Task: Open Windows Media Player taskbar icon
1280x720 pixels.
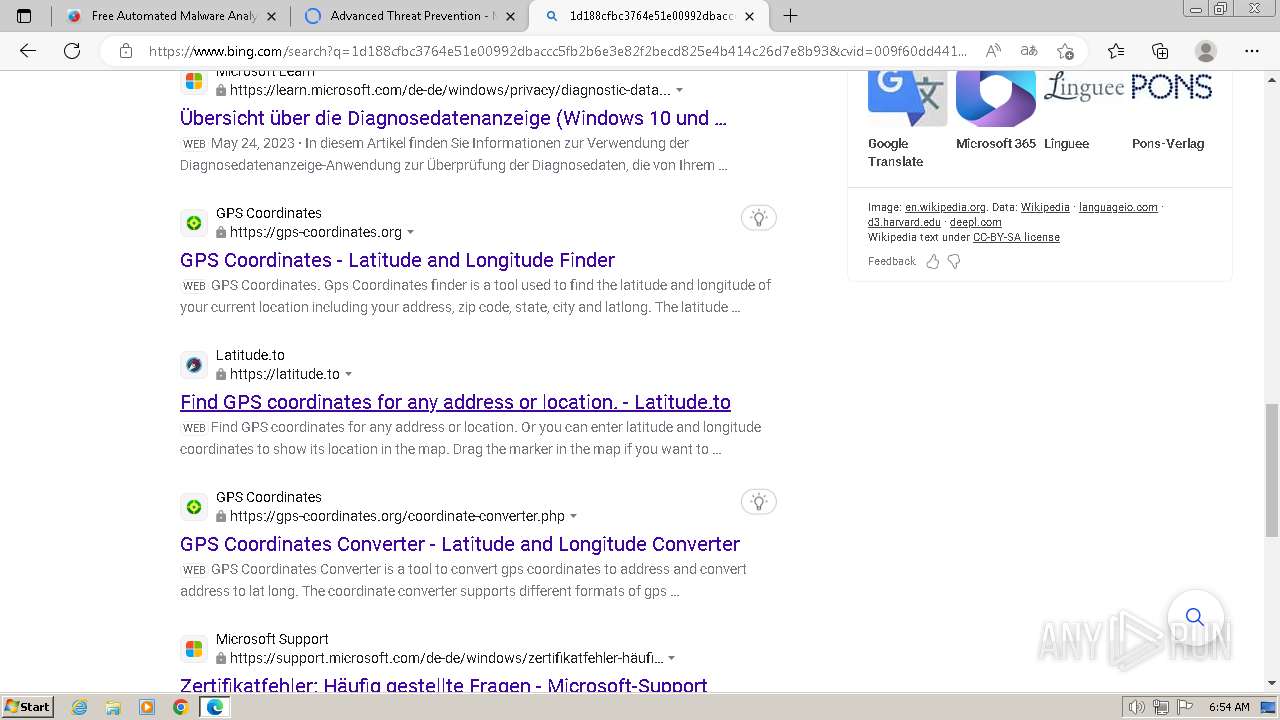Action: [x=147, y=707]
